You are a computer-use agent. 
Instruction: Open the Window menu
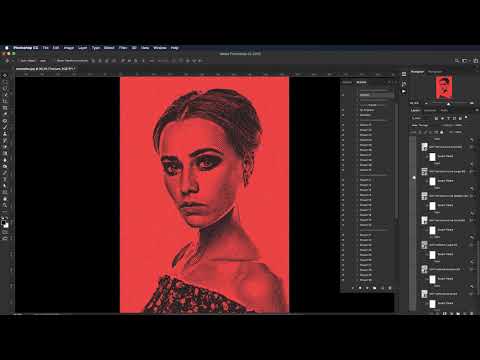click(160, 48)
